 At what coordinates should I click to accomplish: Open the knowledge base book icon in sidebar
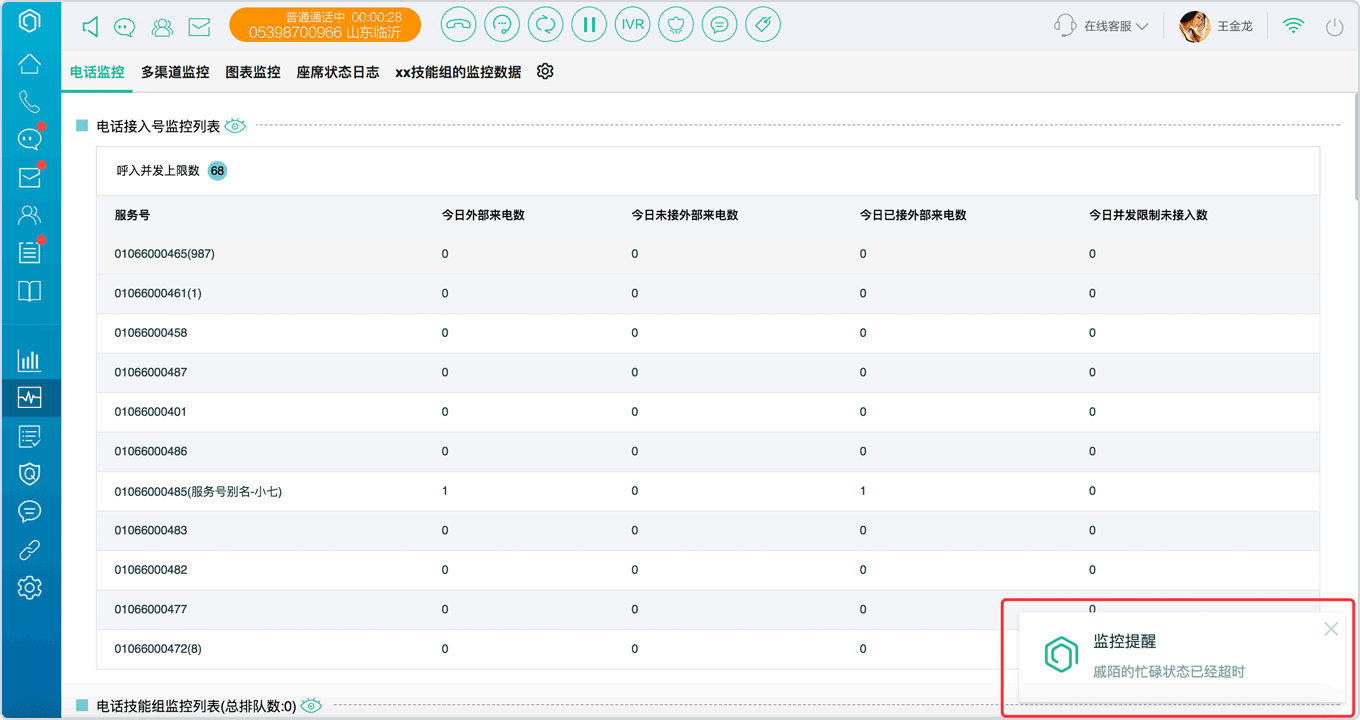pos(30,291)
